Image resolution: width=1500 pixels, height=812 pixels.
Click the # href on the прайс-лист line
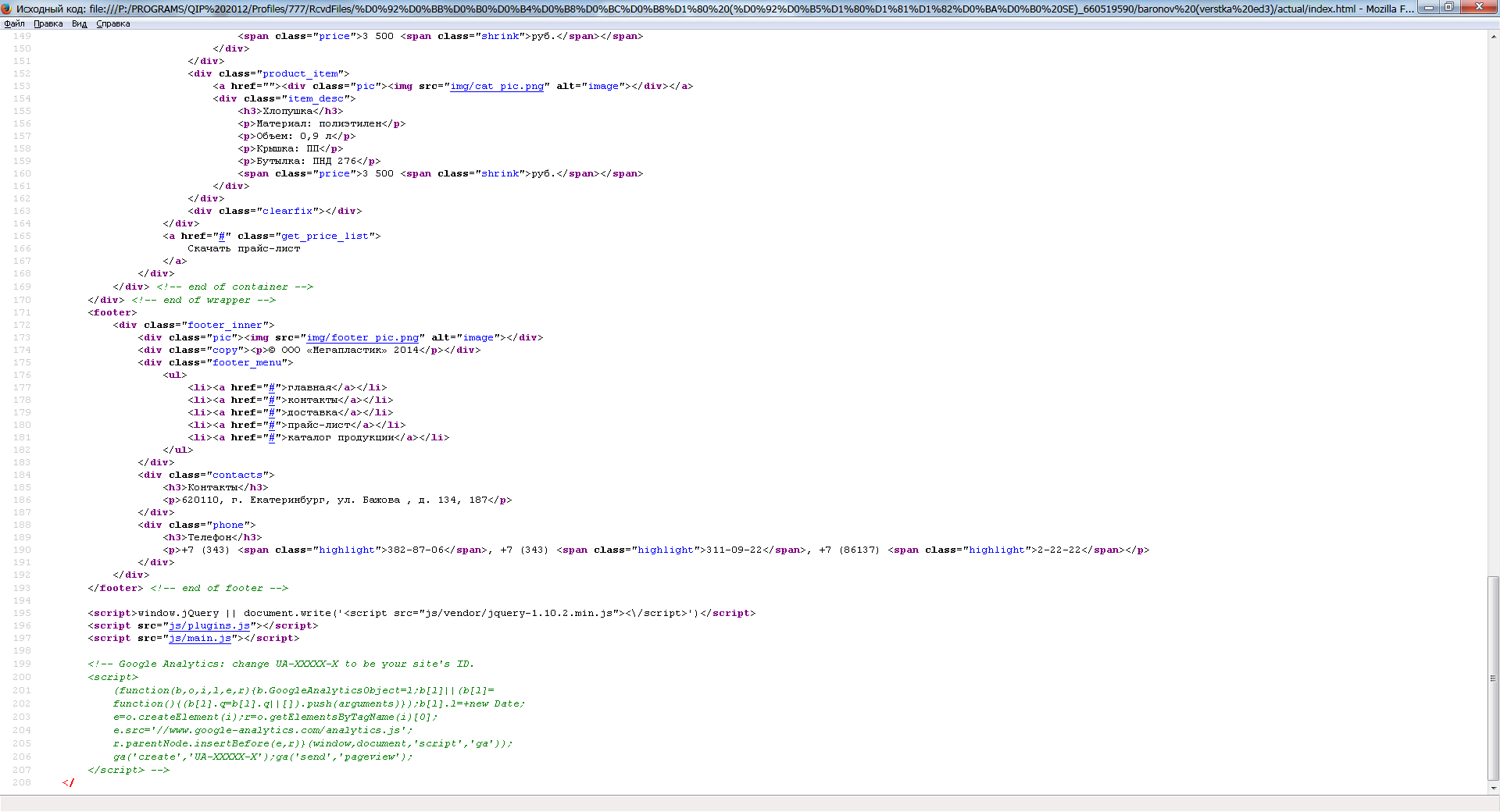tap(272, 426)
